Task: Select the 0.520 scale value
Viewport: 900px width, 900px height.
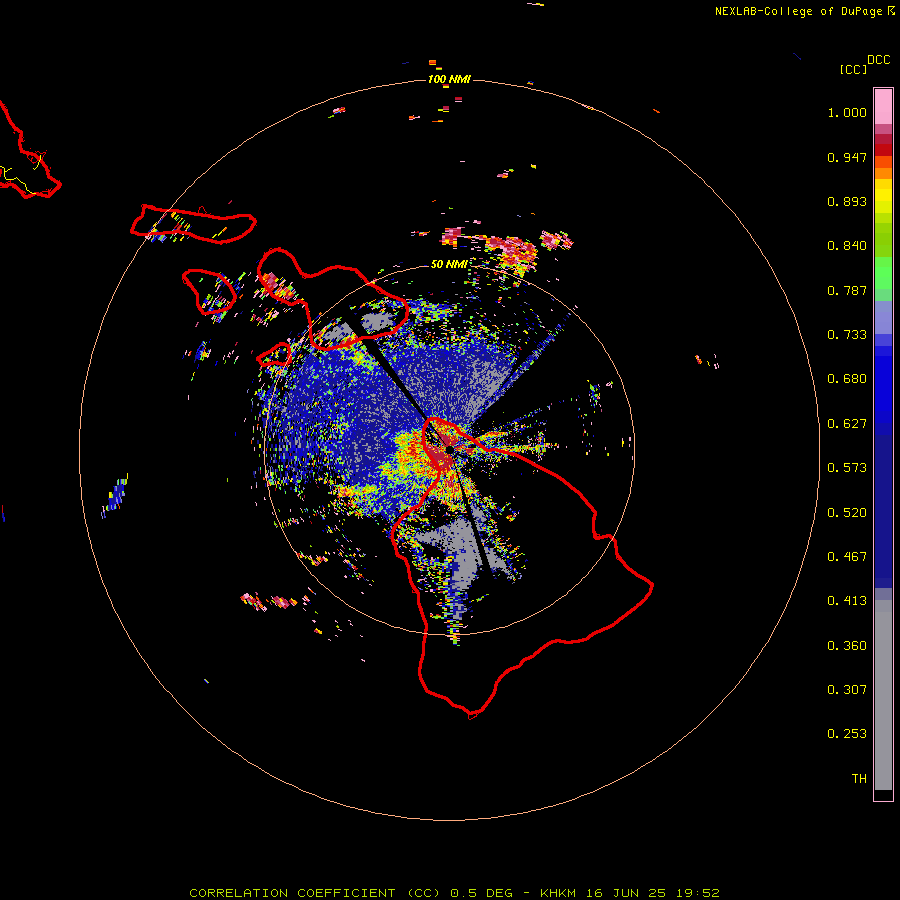Action: point(847,513)
